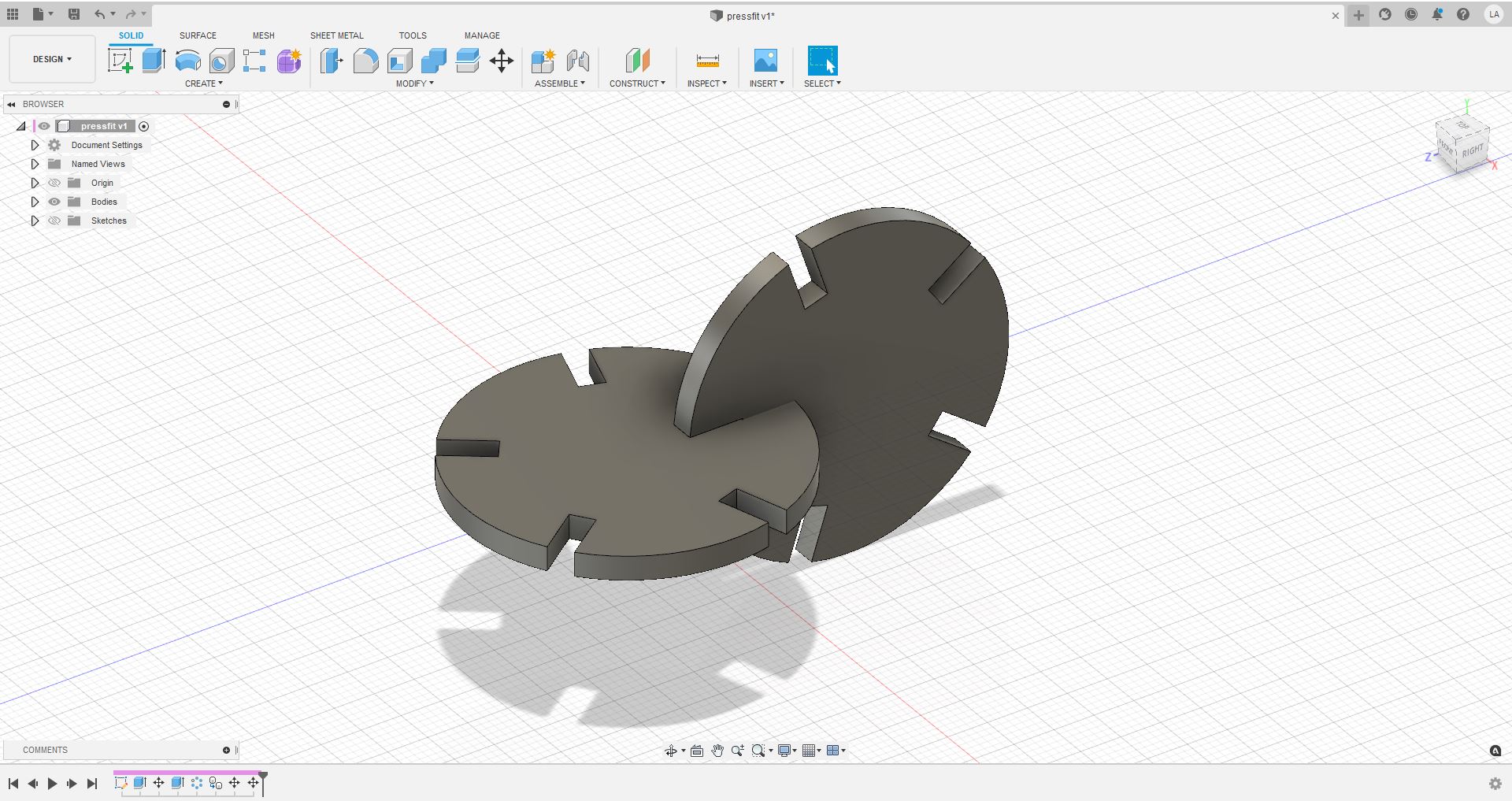Viewport: 1512px width, 801px height.
Task: Toggle visibility of pressfit v1 component
Action: pyautogui.click(x=44, y=126)
